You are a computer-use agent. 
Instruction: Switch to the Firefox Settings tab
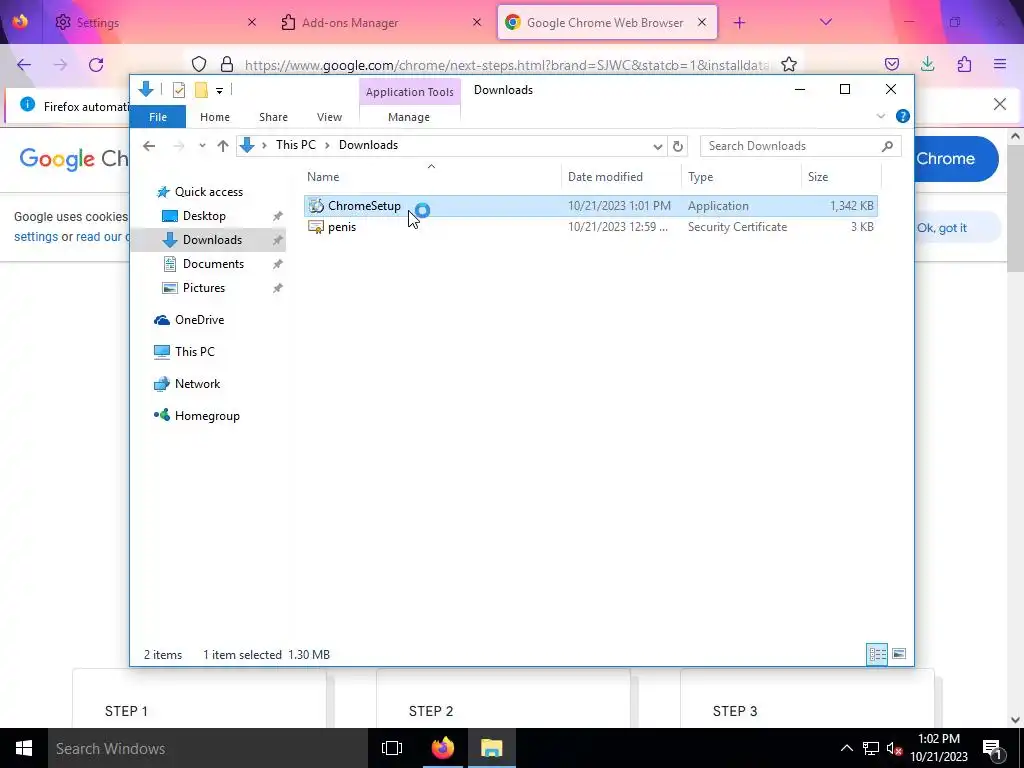tap(154, 23)
